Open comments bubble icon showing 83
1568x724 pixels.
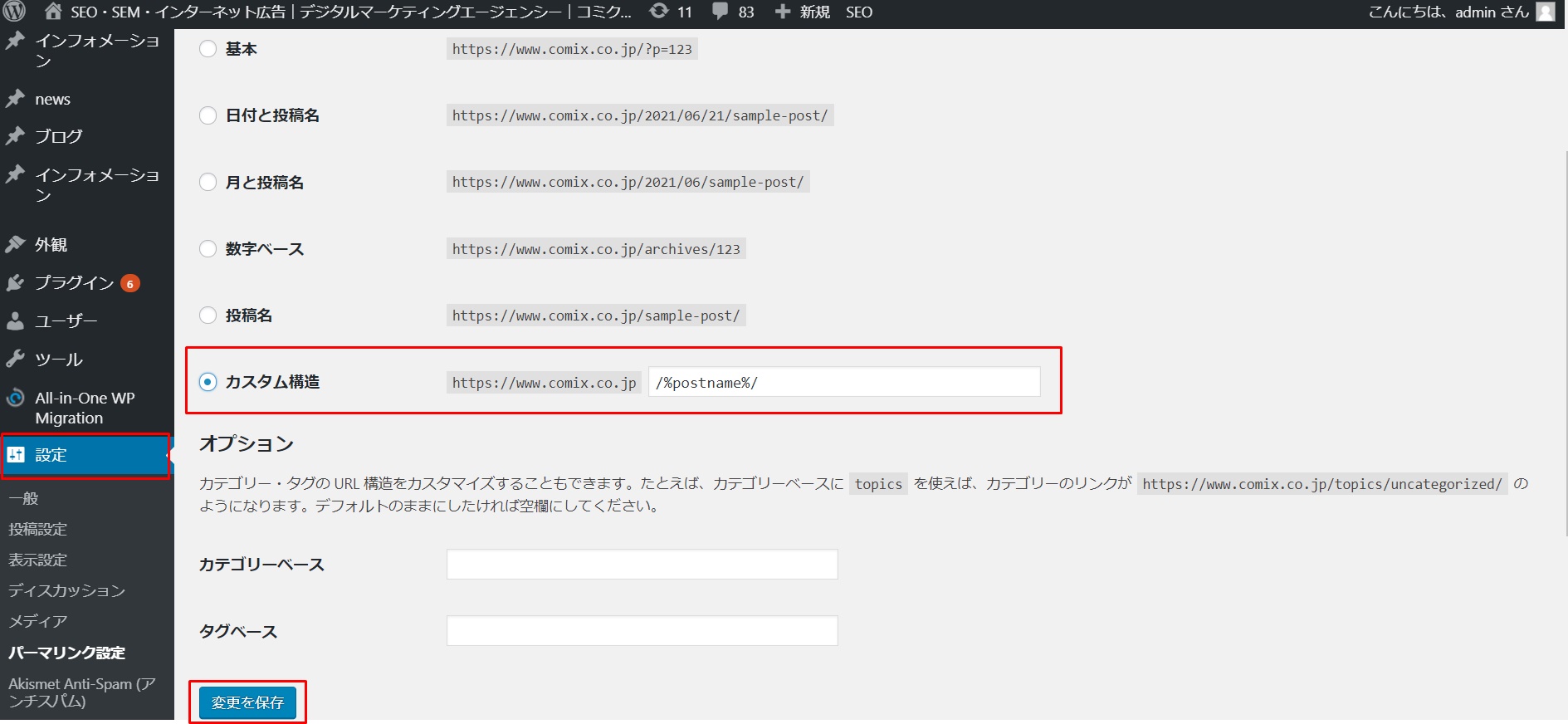[x=720, y=12]
